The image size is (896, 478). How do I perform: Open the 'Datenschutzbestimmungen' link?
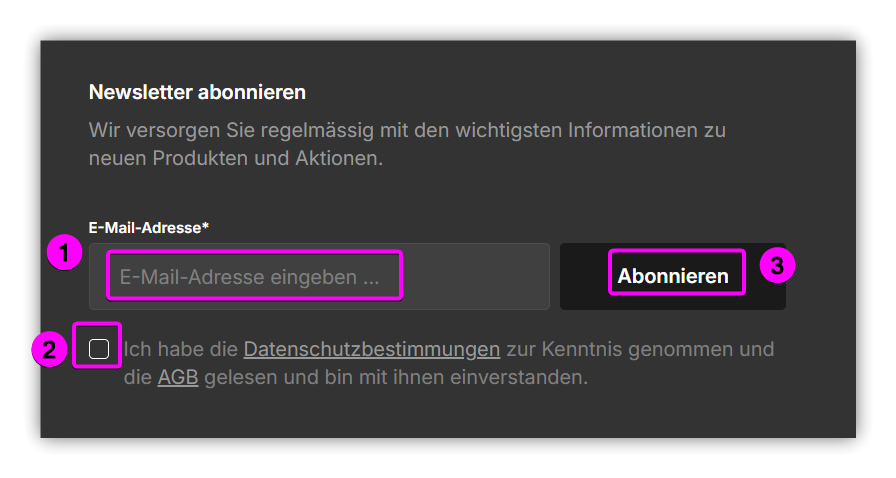click(371, 349)
